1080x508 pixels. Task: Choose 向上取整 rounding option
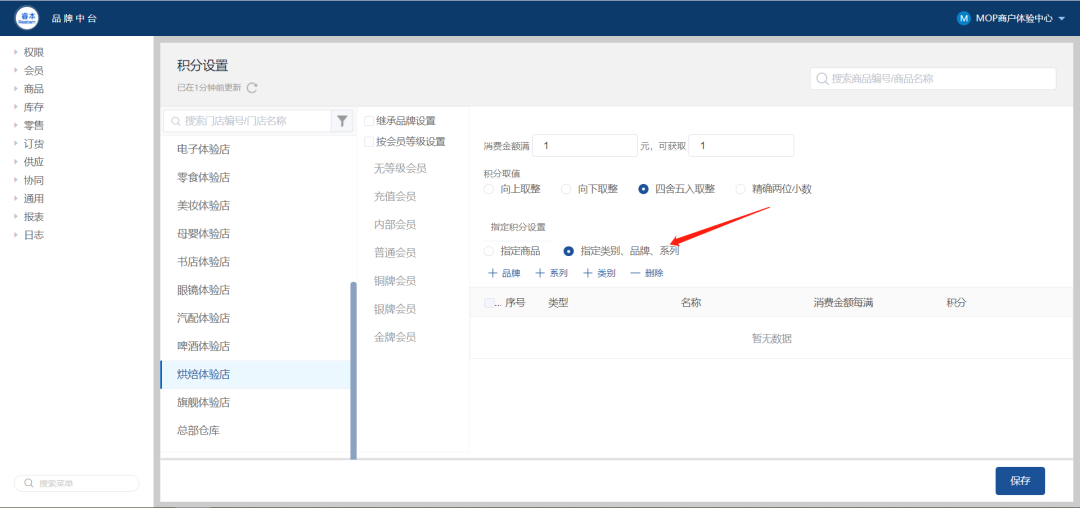488,189
